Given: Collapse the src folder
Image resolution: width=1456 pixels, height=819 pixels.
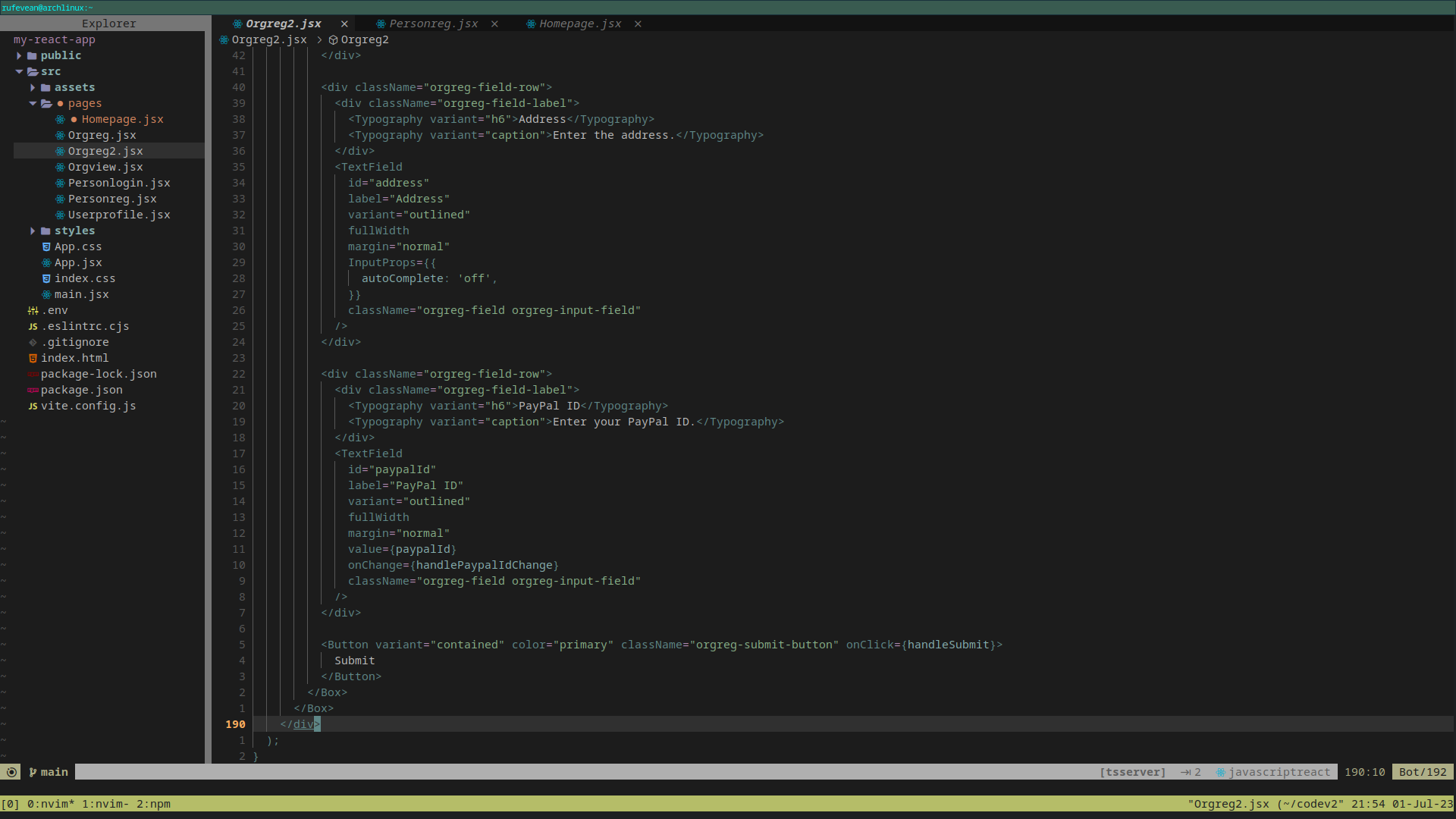Looking at the screenshot, I should tap(19, 71).
